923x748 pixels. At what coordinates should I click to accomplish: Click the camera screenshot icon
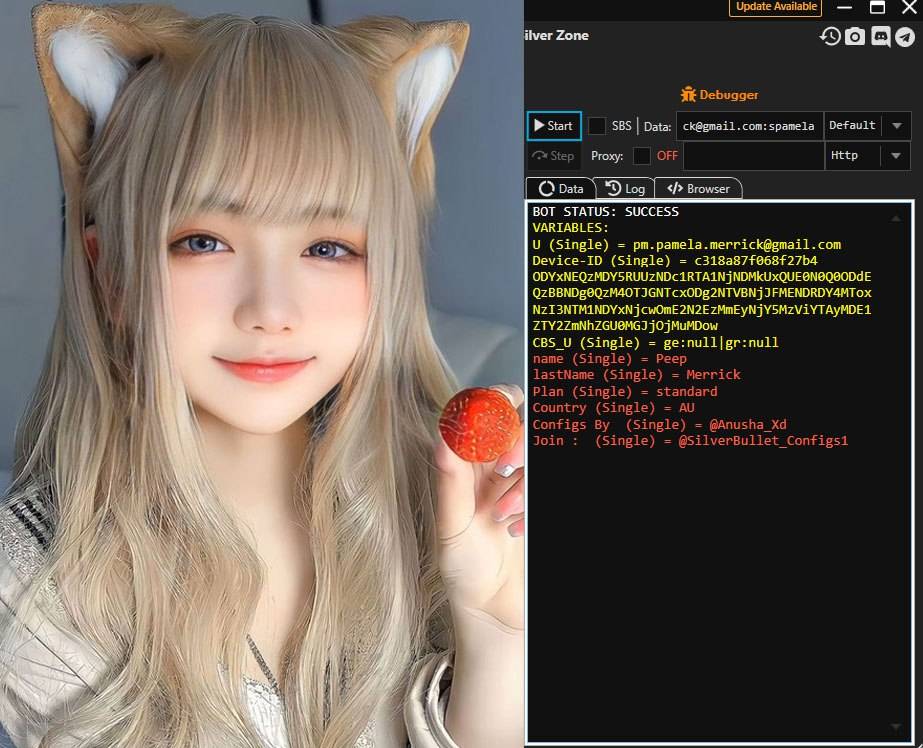click(855, 37)
